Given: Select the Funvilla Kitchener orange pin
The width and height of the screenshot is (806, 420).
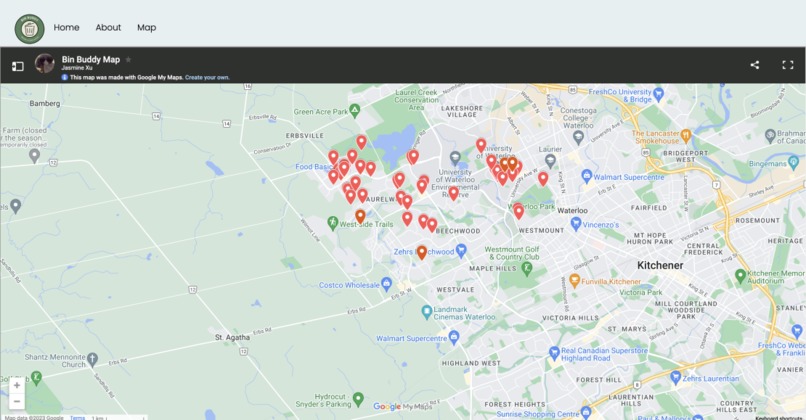Looking at the screenshot, I should pos(575,280).
